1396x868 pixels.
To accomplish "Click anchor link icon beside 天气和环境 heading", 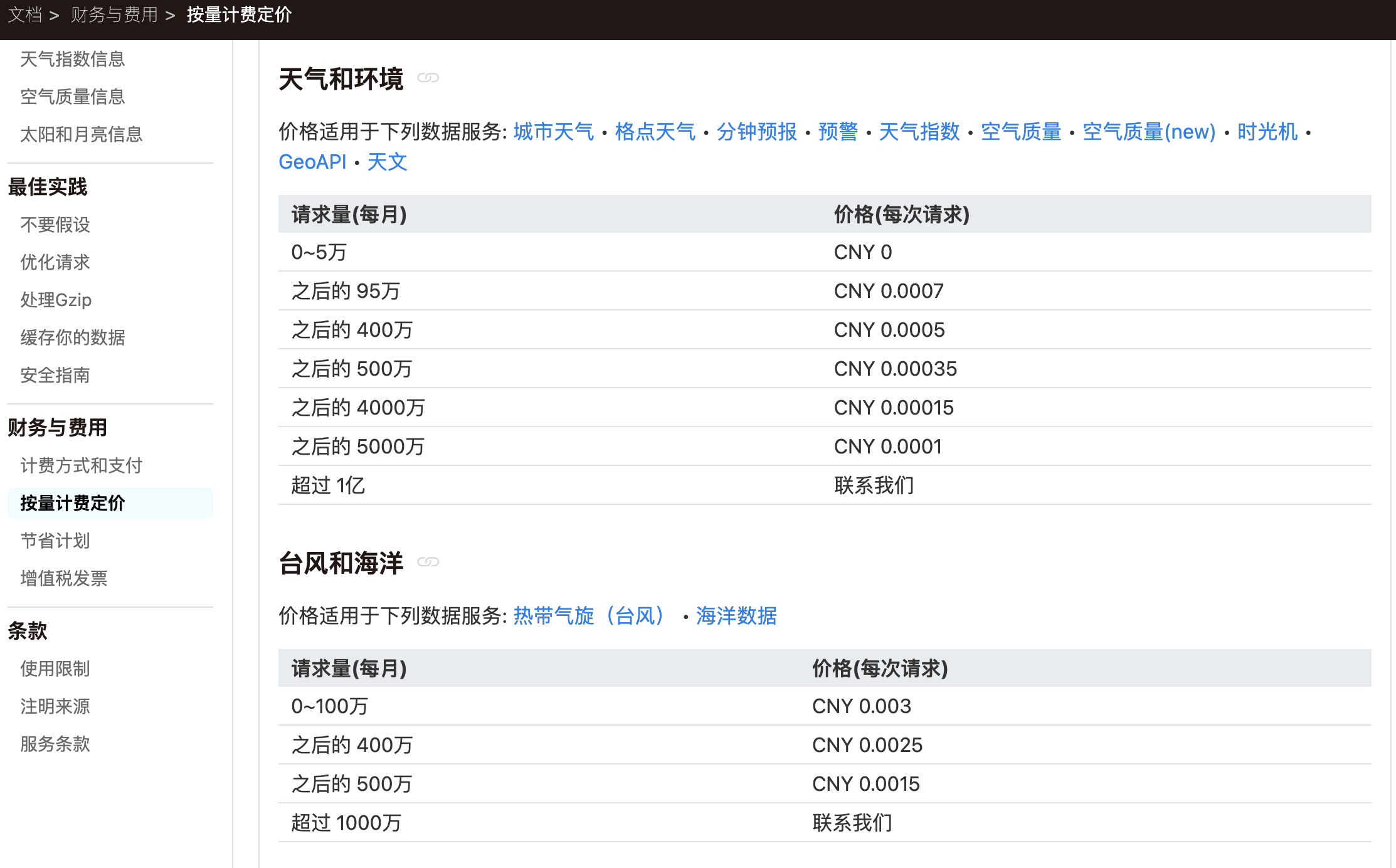I will (428, 78).
